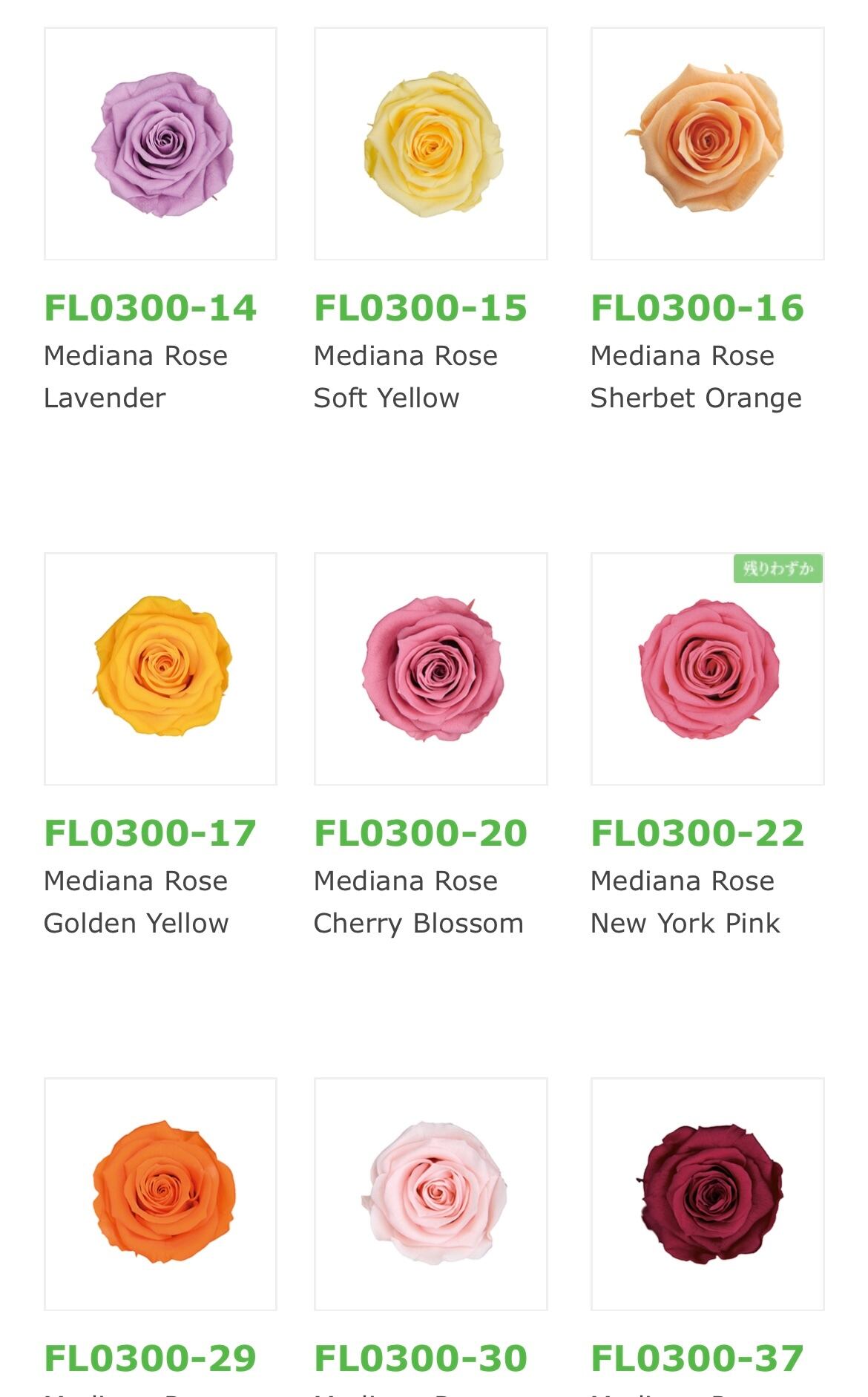Select the orange rose image above FL0300-29
This screenshot has height=1397, width=868.
(160, 1194)
